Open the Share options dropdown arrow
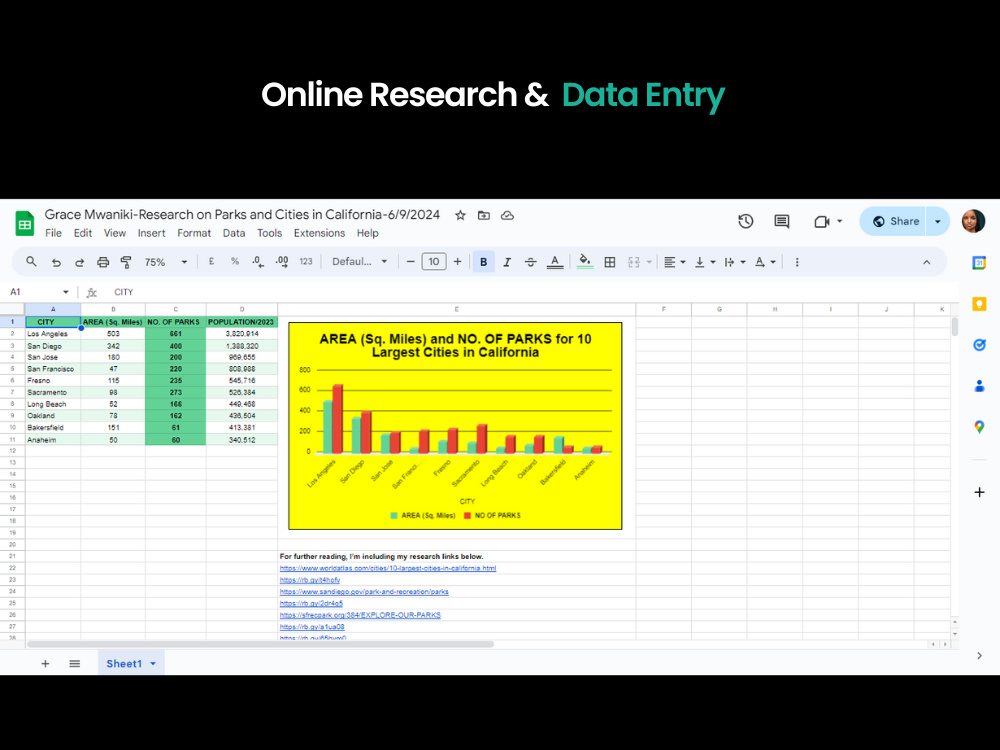The width and height of the screenshot is (1000, 750). pos(938,221)
